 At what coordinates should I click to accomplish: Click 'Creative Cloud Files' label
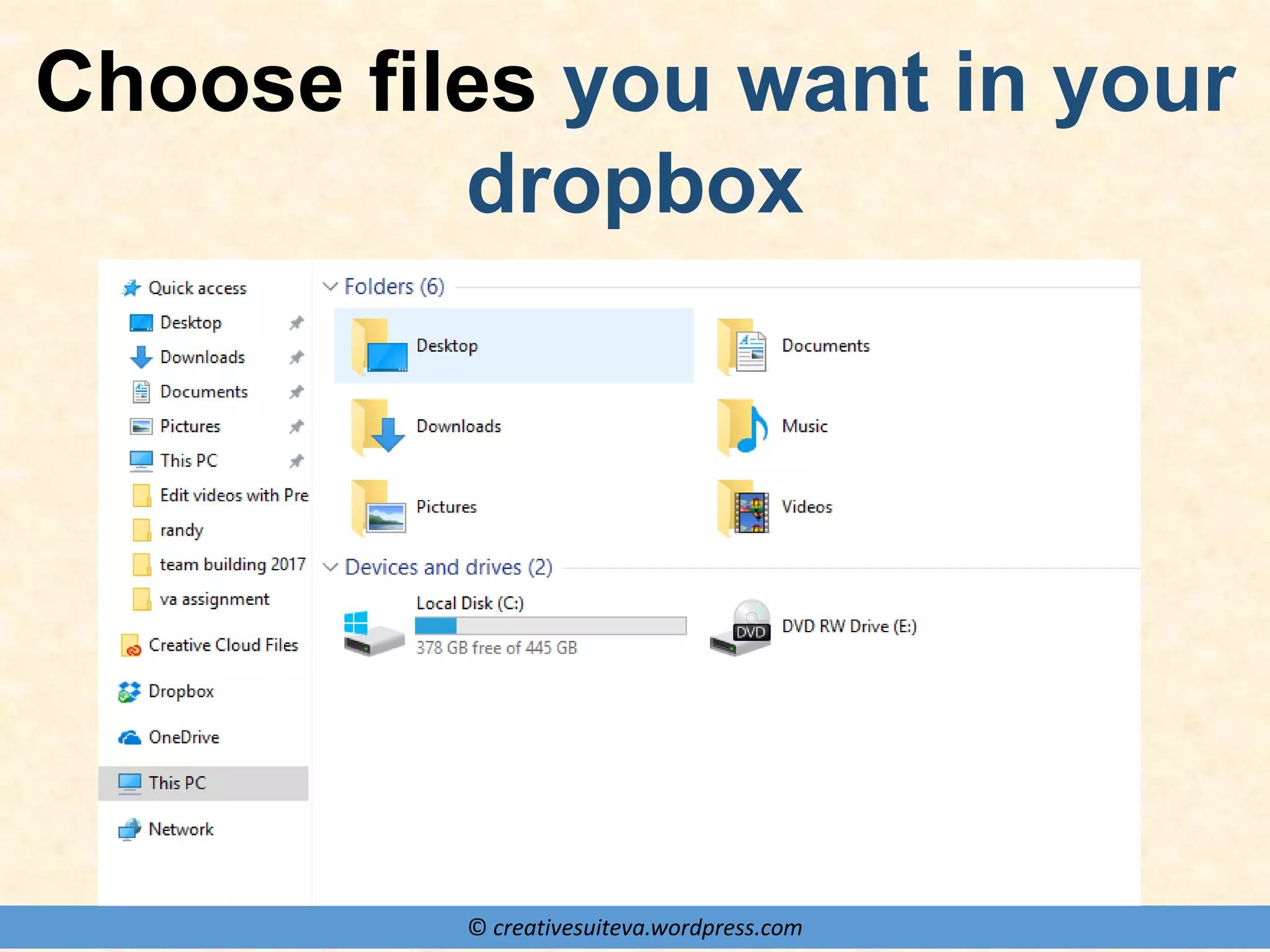tap(223, 645)
